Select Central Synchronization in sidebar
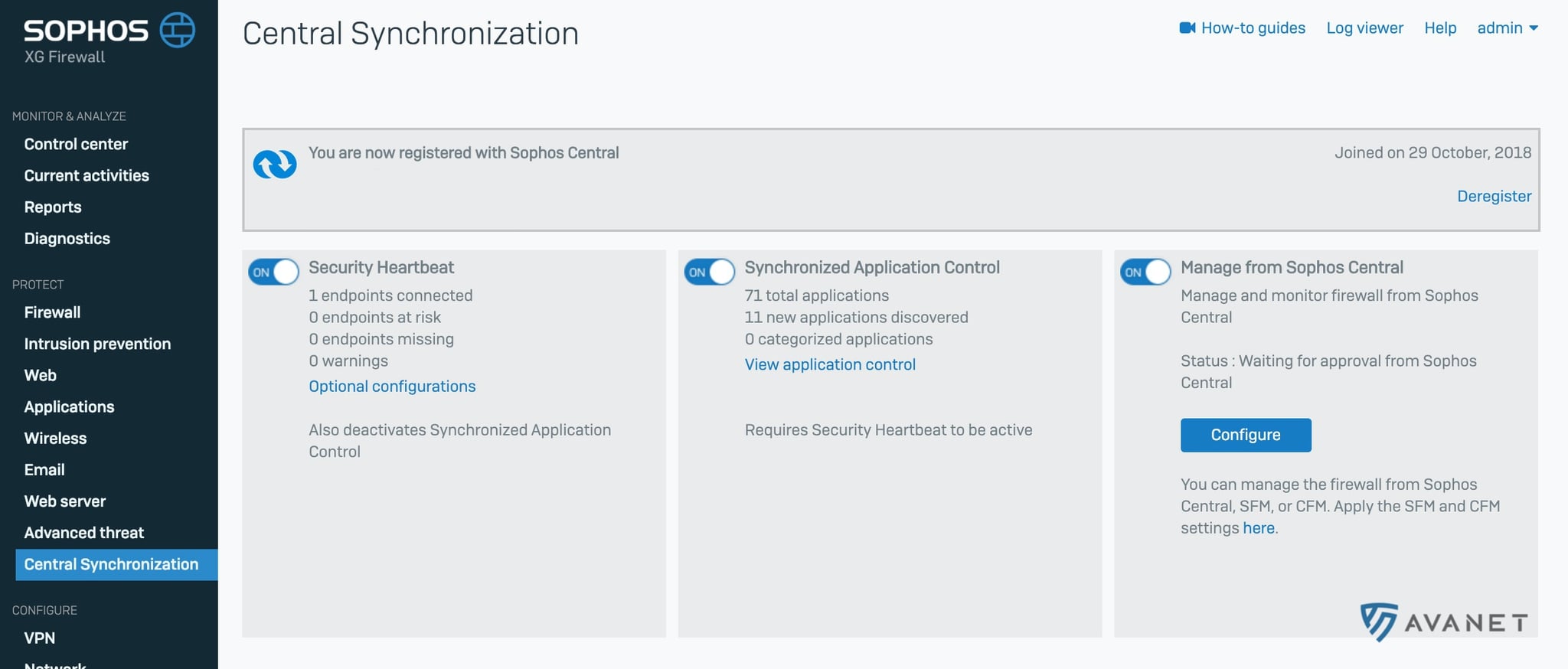The height and width of the screenshot is (669, 1568). click(x=116, y=564)
